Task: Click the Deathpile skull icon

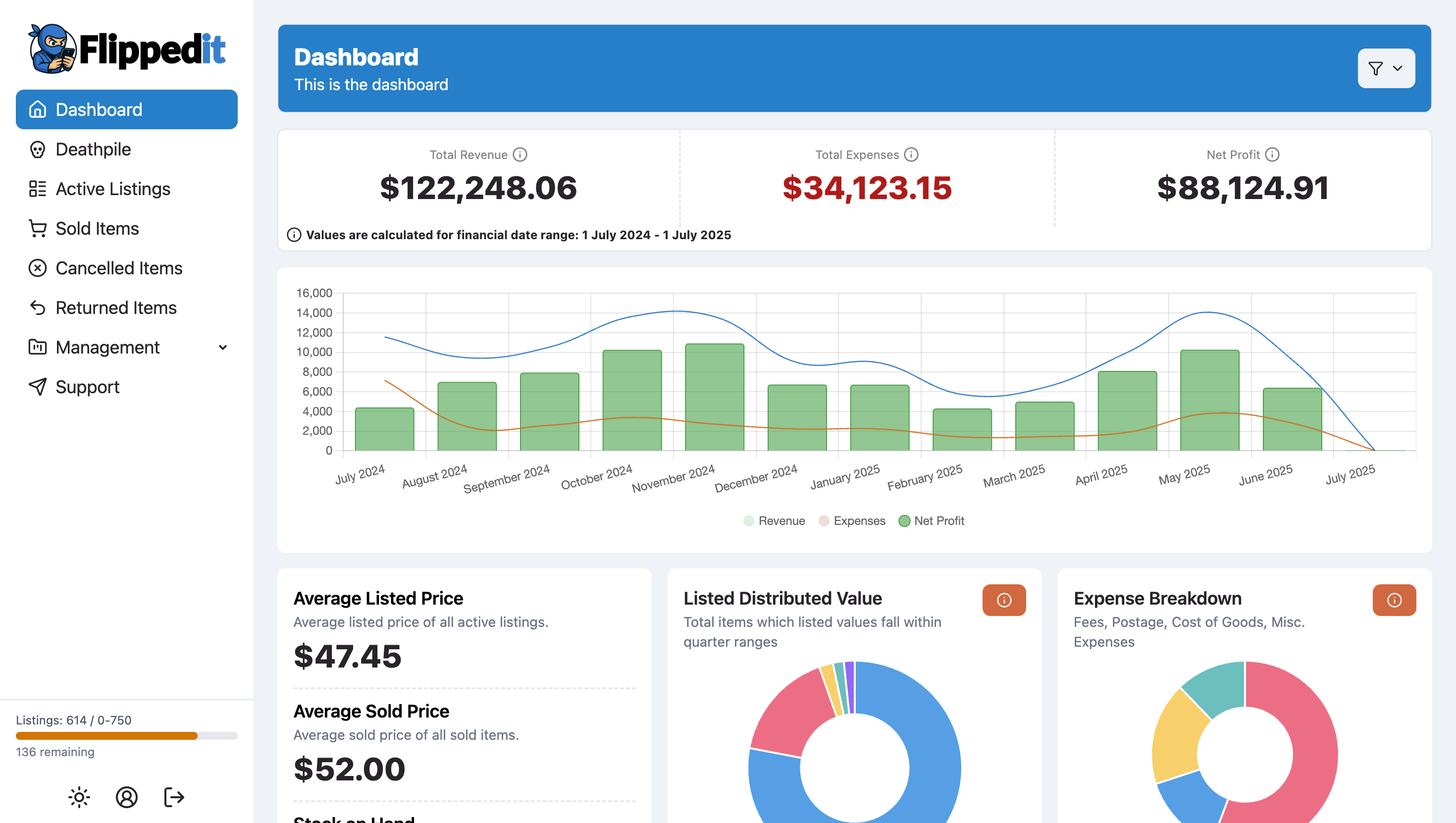Action: click(x=37, y=149)
